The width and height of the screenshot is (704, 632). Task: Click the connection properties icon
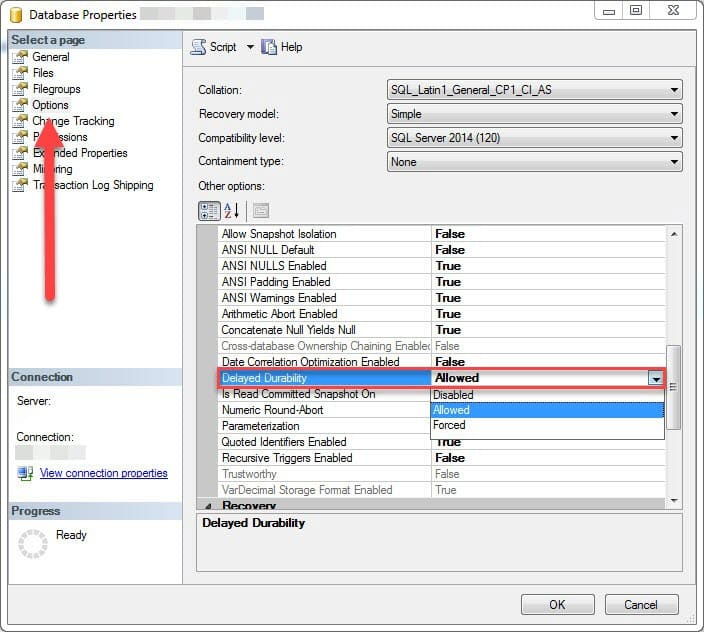coord(25,473)
